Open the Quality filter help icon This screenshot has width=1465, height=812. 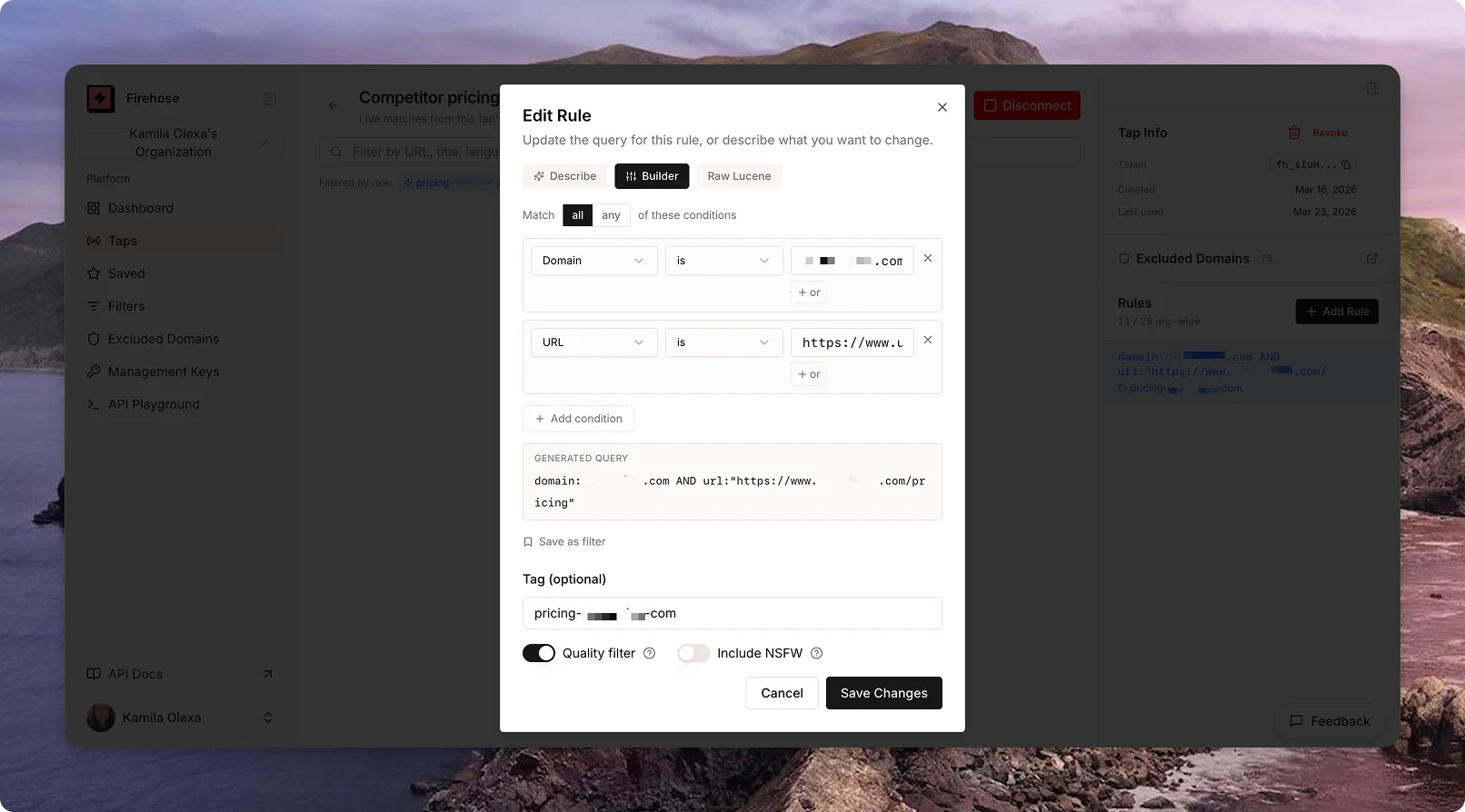click(650, 653)
